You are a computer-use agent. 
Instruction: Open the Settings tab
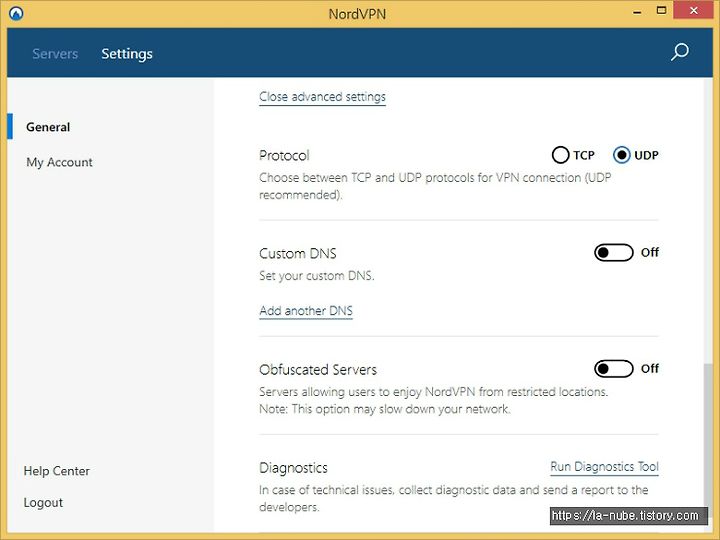coord(127,54)
